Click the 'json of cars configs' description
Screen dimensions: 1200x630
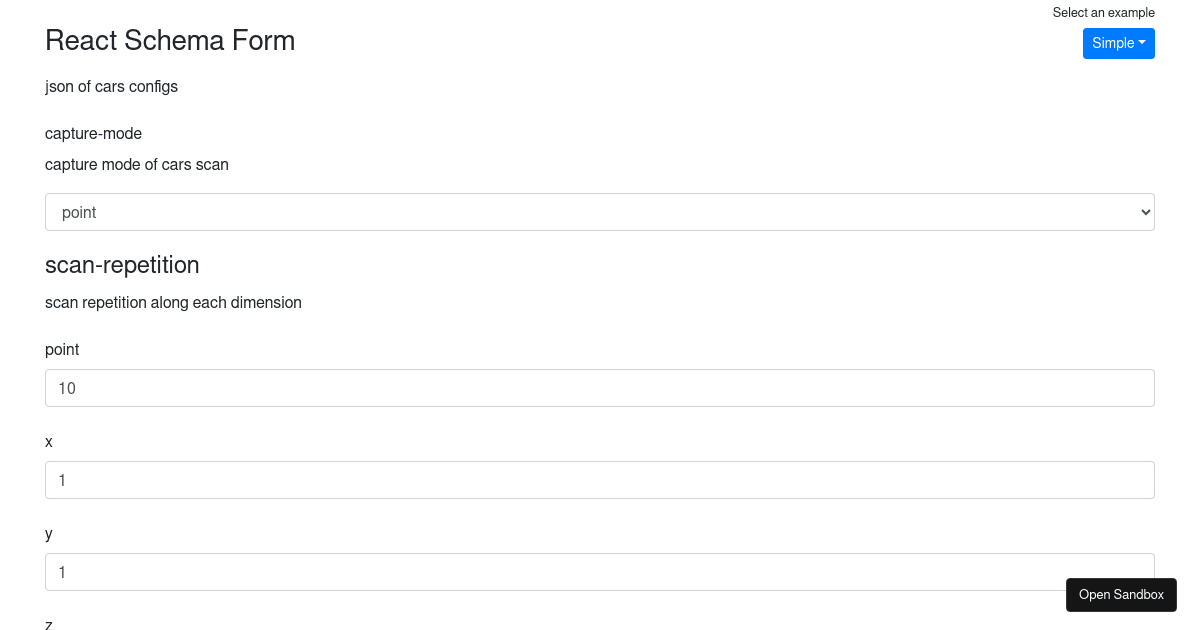[111, 86]
